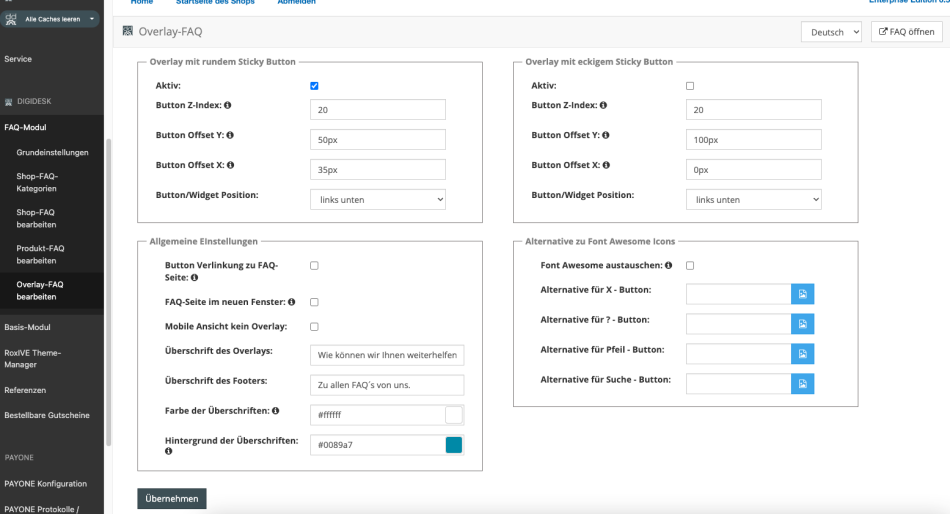Screen dimensions: 950x514
Task: Tick the Mobile Ansicht kein Overlay checkbox
Action: tap(314, 327)
